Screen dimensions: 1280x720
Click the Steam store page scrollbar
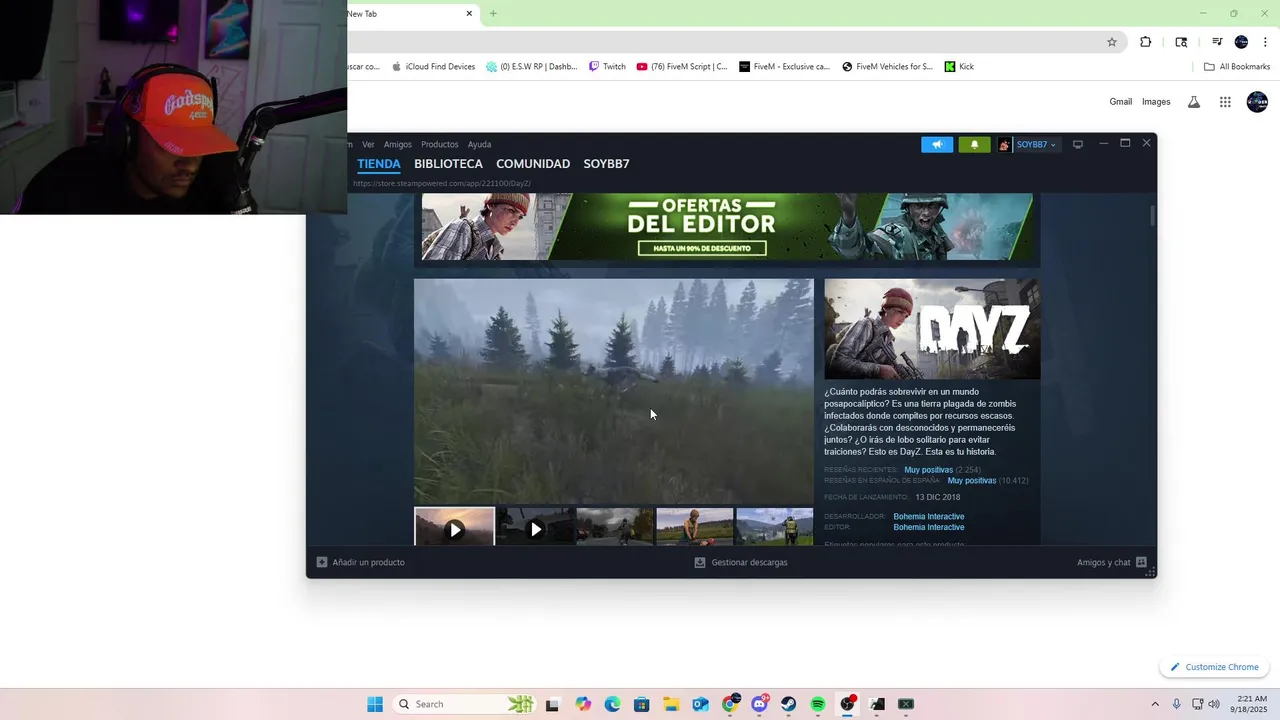pos(1152,215)
